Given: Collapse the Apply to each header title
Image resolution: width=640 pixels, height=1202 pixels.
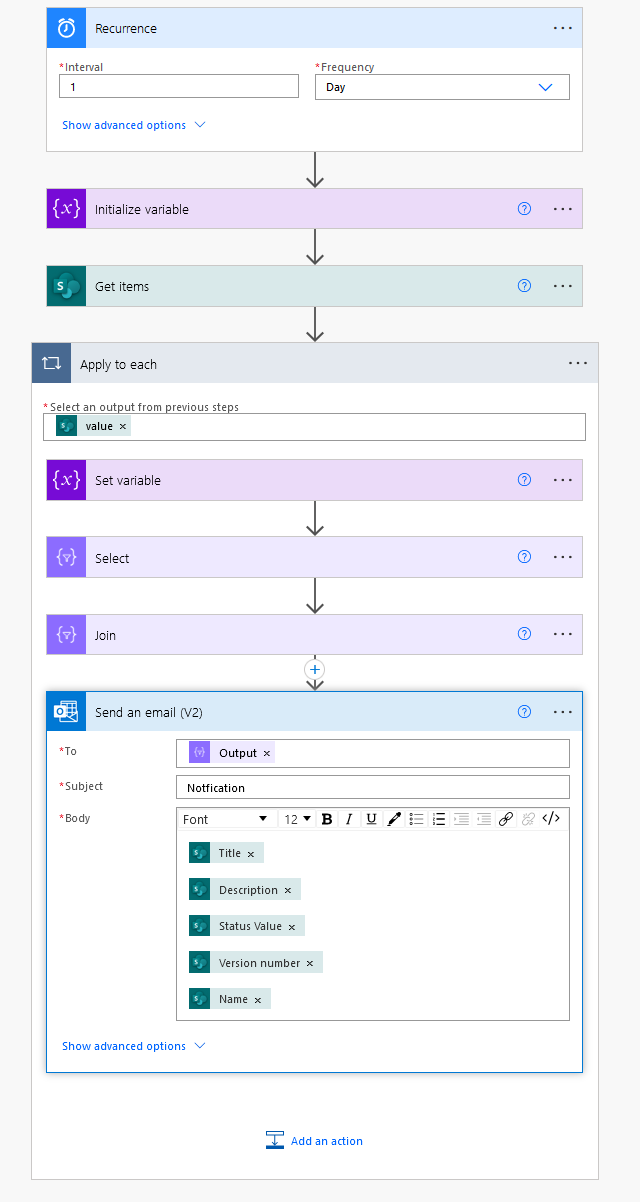Looking at the screenshot, I should pos(118,365).
